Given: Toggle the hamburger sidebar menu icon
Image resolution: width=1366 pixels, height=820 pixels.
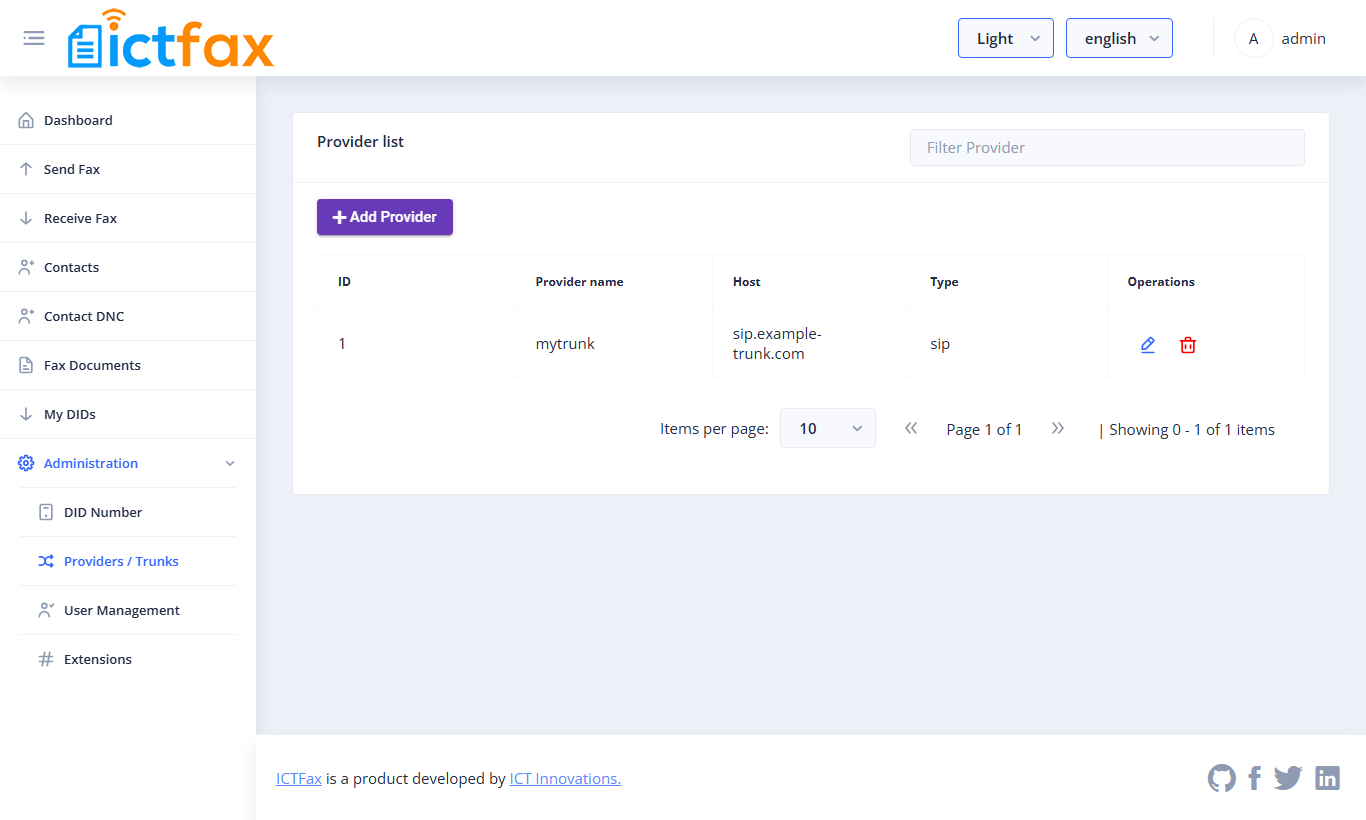Looking at the screenshot, I should coord(34,38).
